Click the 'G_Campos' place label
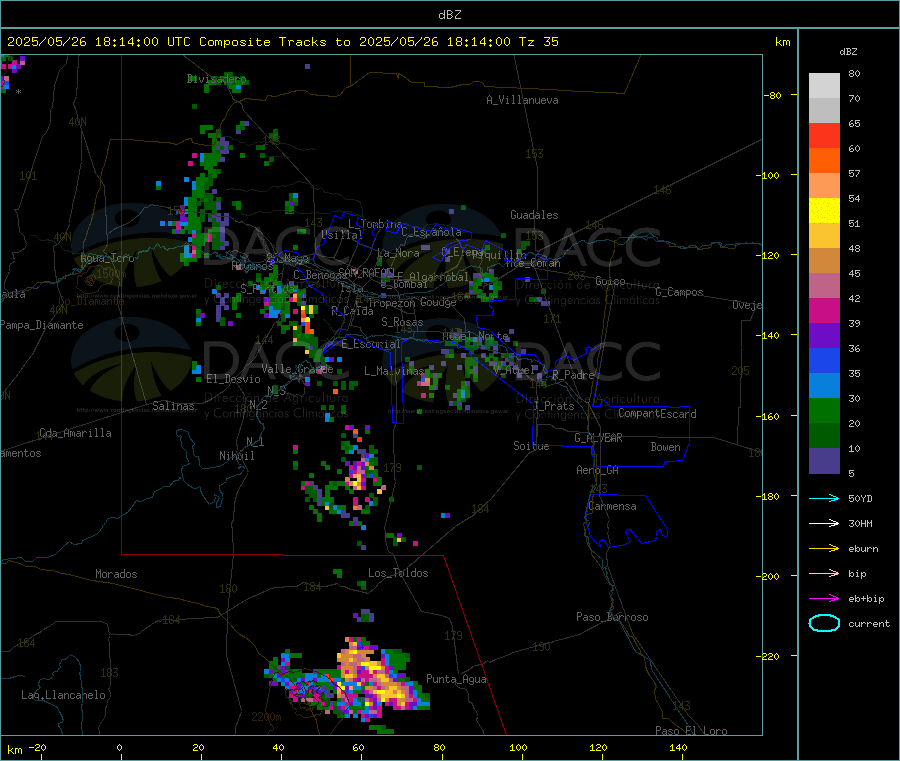The width and height of the screenshot is (900, 761). coord(679,292)
